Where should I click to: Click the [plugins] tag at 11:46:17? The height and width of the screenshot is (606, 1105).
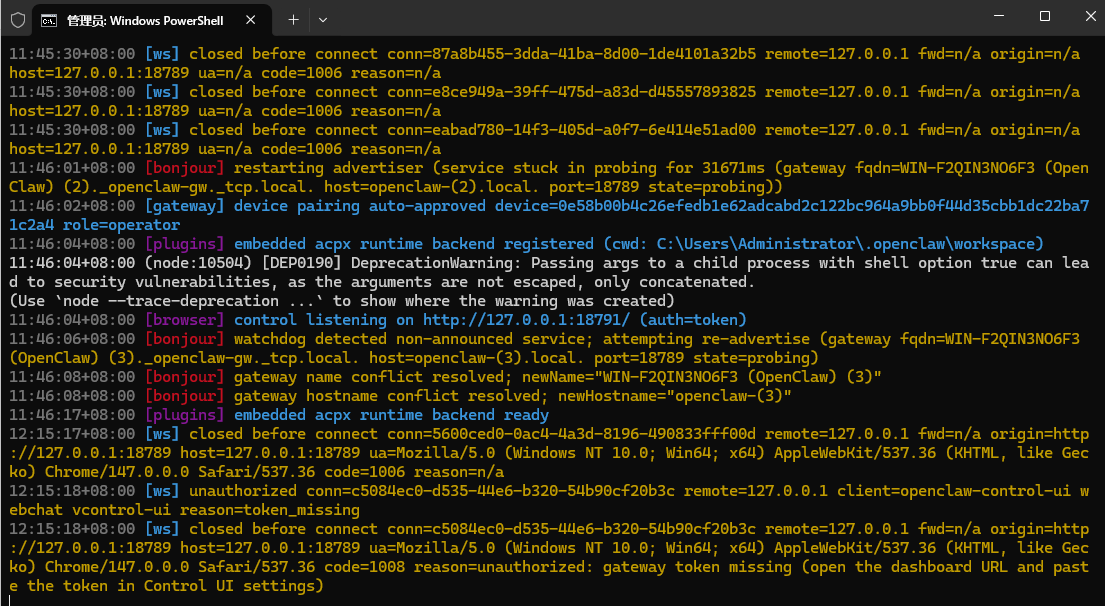pos(185,415)
